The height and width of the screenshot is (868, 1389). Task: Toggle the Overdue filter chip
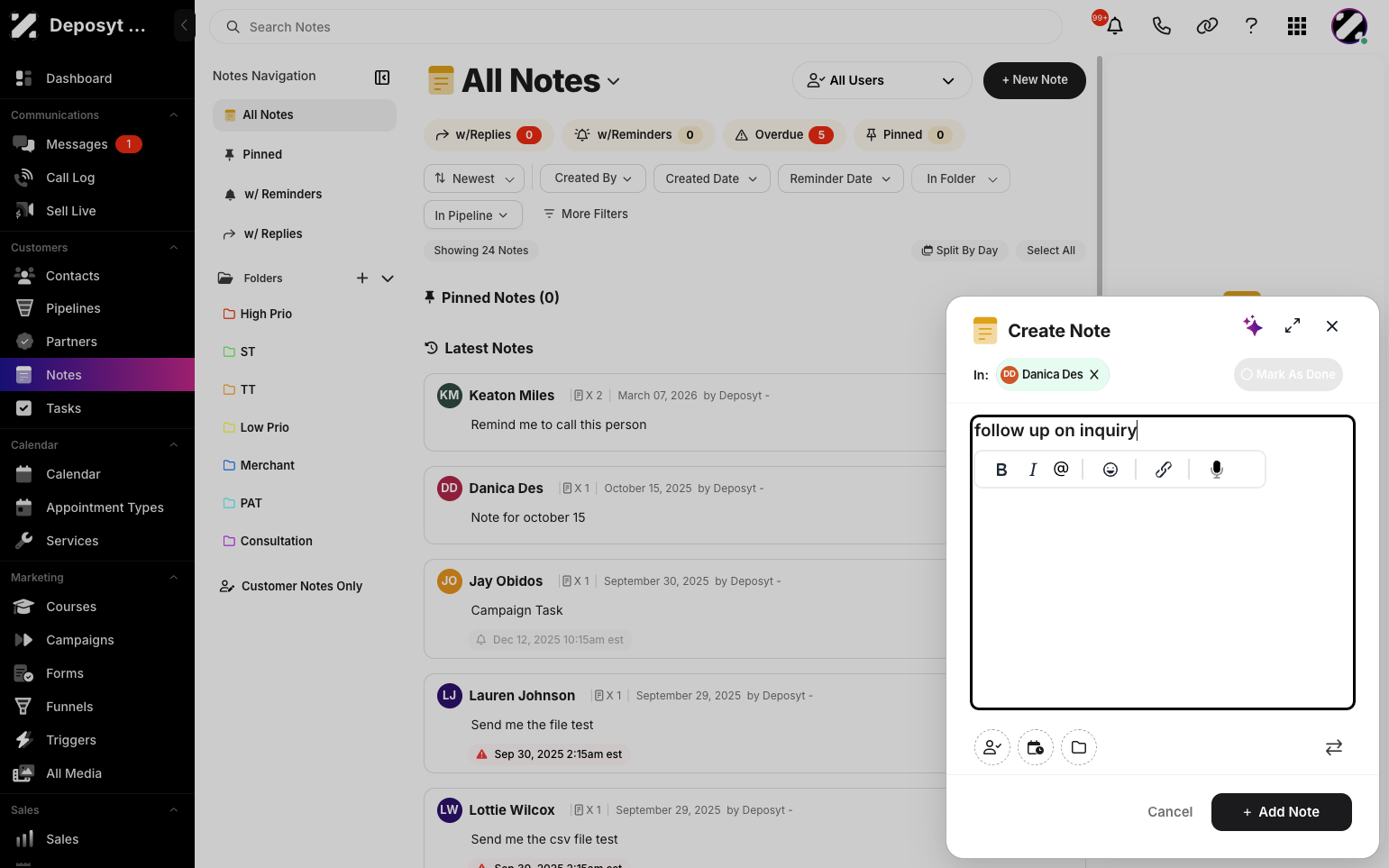click(784, 135)
